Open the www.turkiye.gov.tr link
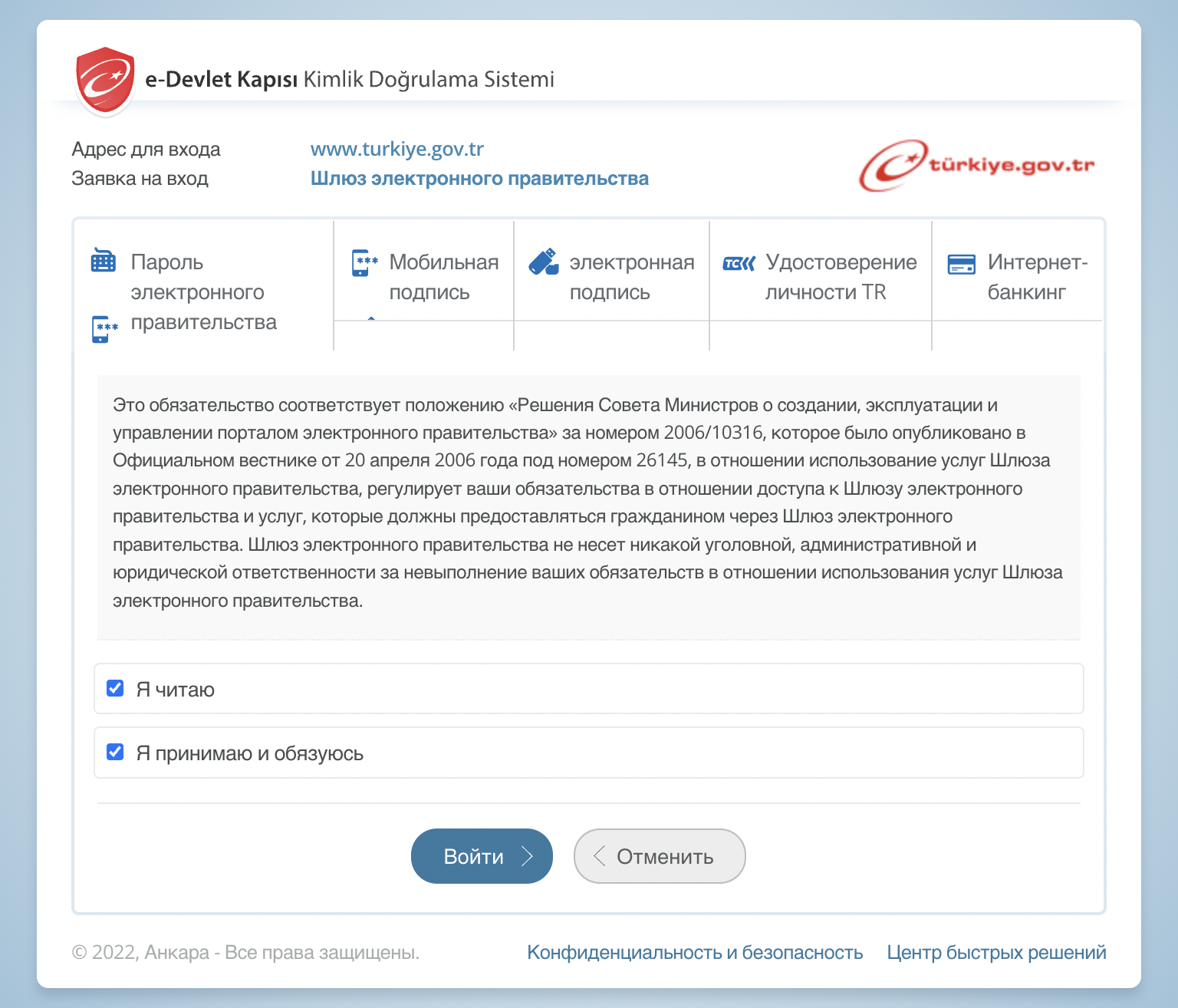 397,149
